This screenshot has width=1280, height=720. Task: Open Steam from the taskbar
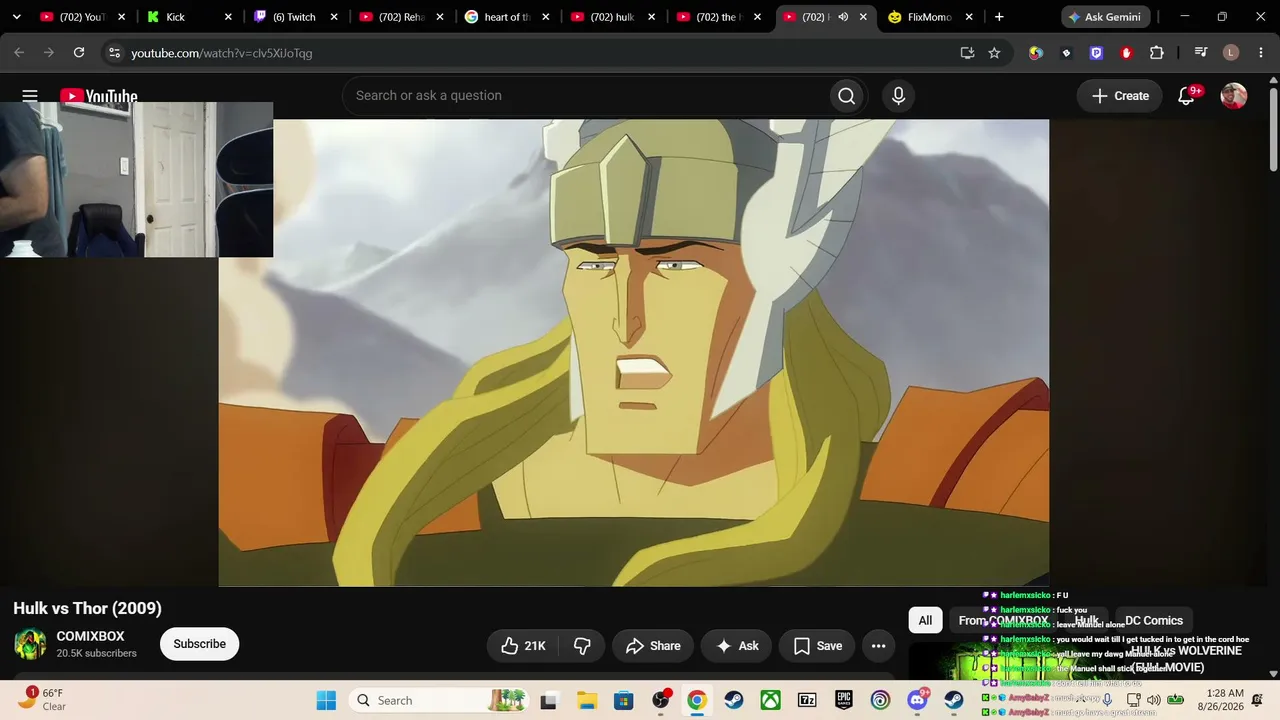733,700
